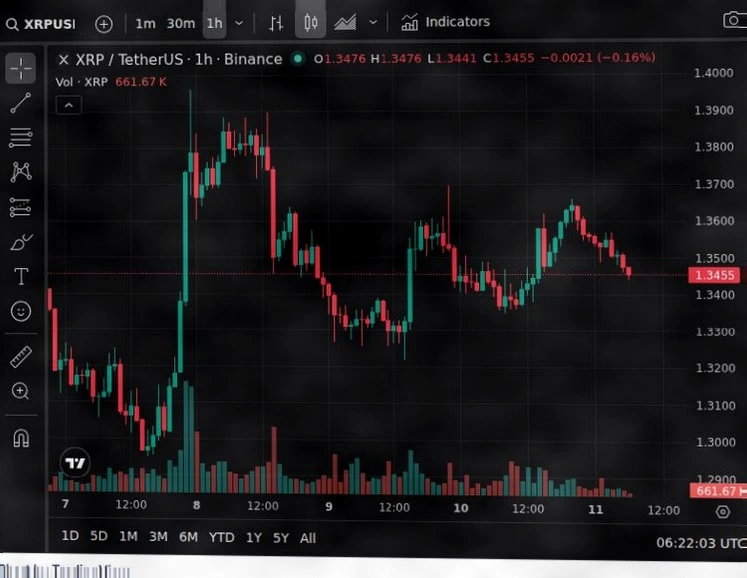Viewport: 747px width, 578px height.
Task: Select the 1h interval
Action: coord(214,23)
